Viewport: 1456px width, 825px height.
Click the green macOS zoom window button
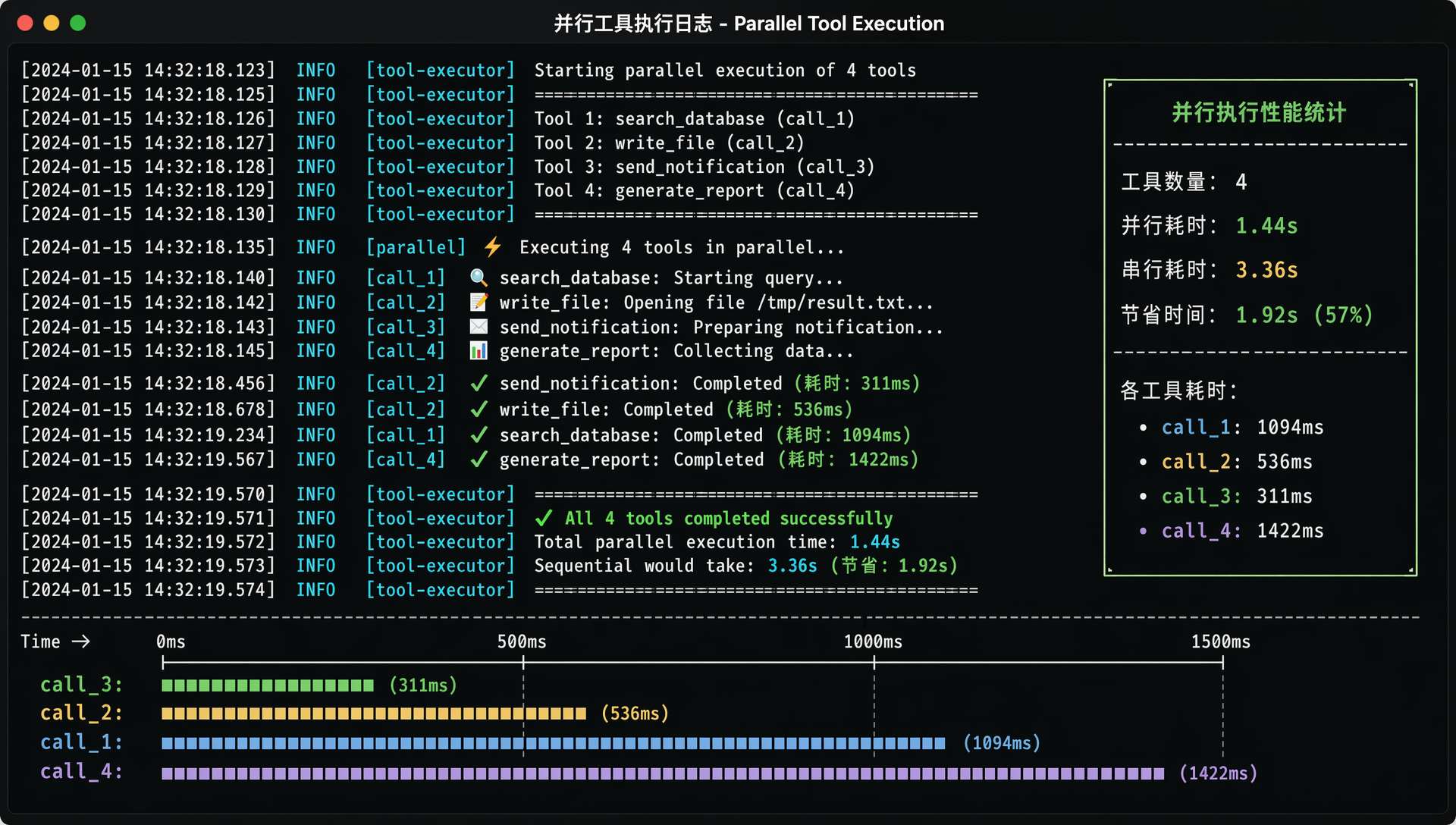click(x=78, y=23)
